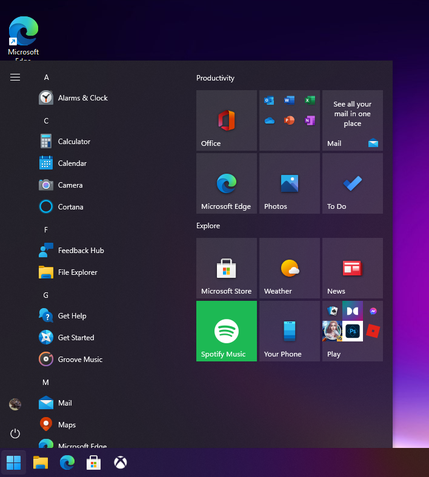This screenshot has height=477, width=429.
Task: Open Microsoft Edge from the taskbar
Action: (x=67, y=463)
